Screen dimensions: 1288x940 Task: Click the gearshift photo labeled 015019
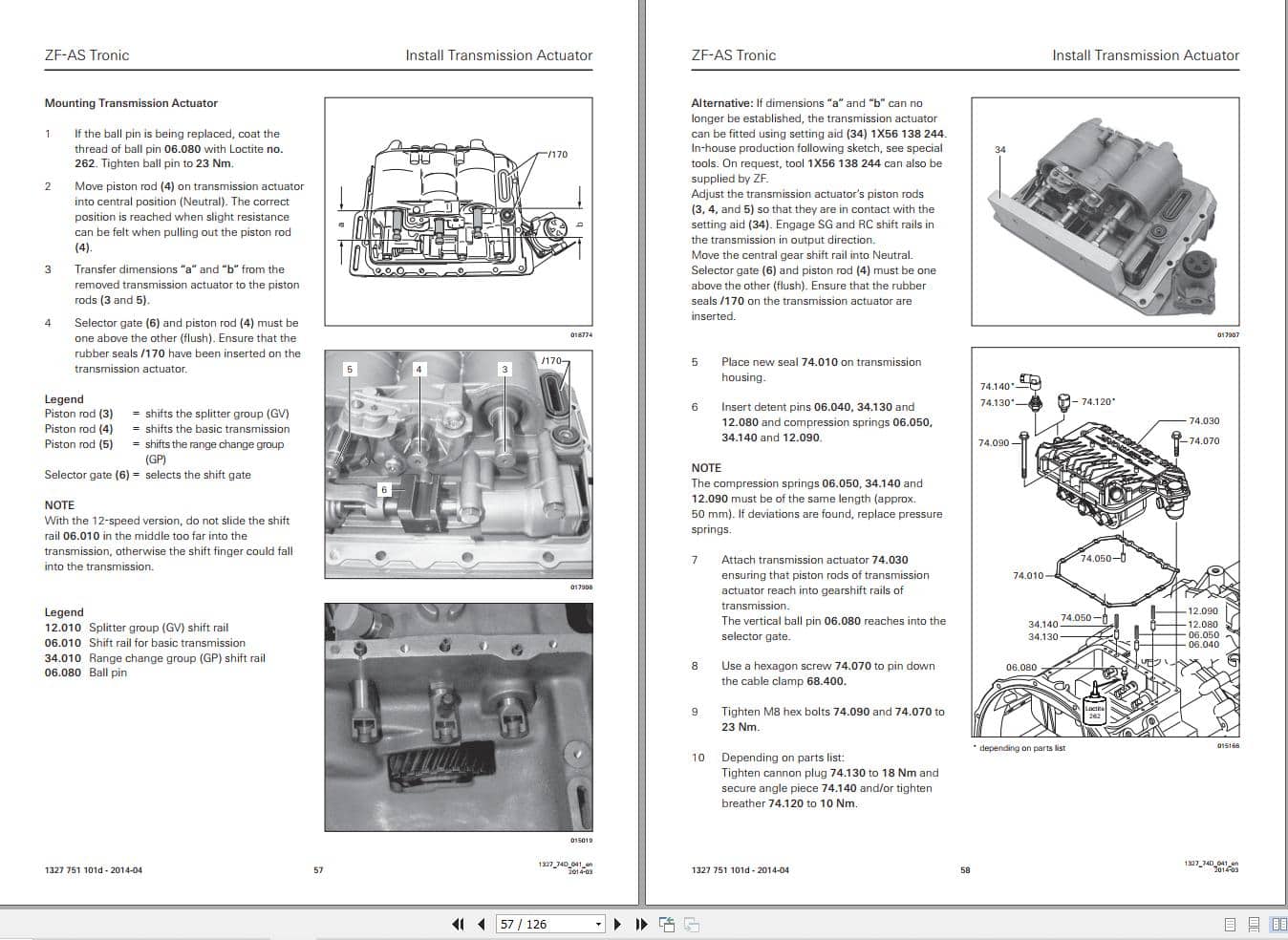coord(457,716)
